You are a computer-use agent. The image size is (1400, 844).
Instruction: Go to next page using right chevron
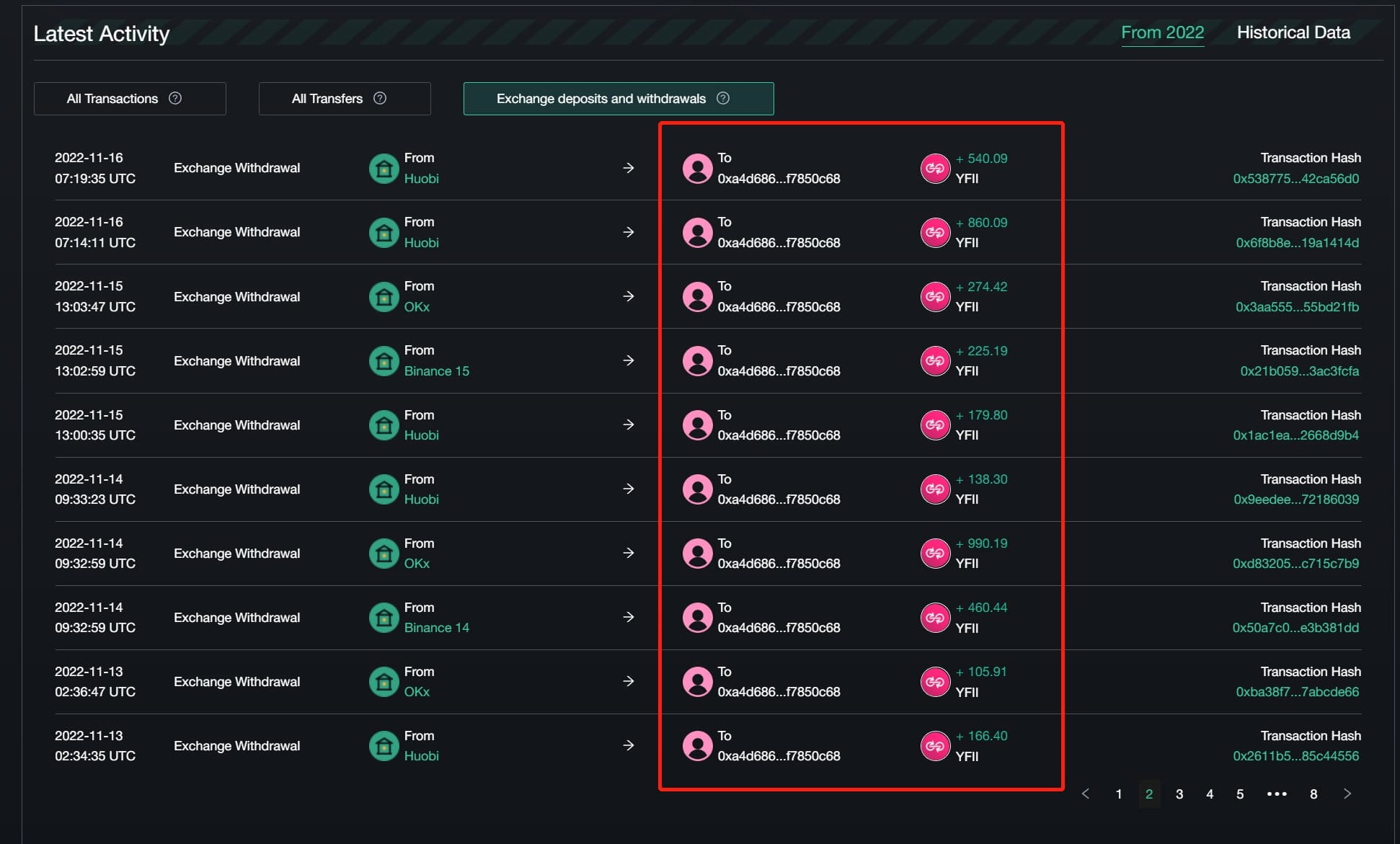click(x=1347, y=794)
